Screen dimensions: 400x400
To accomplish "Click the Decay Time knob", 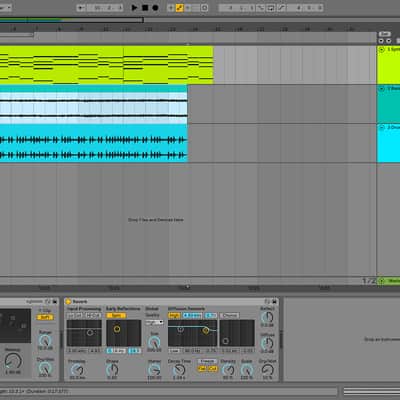I will (179, 370).
